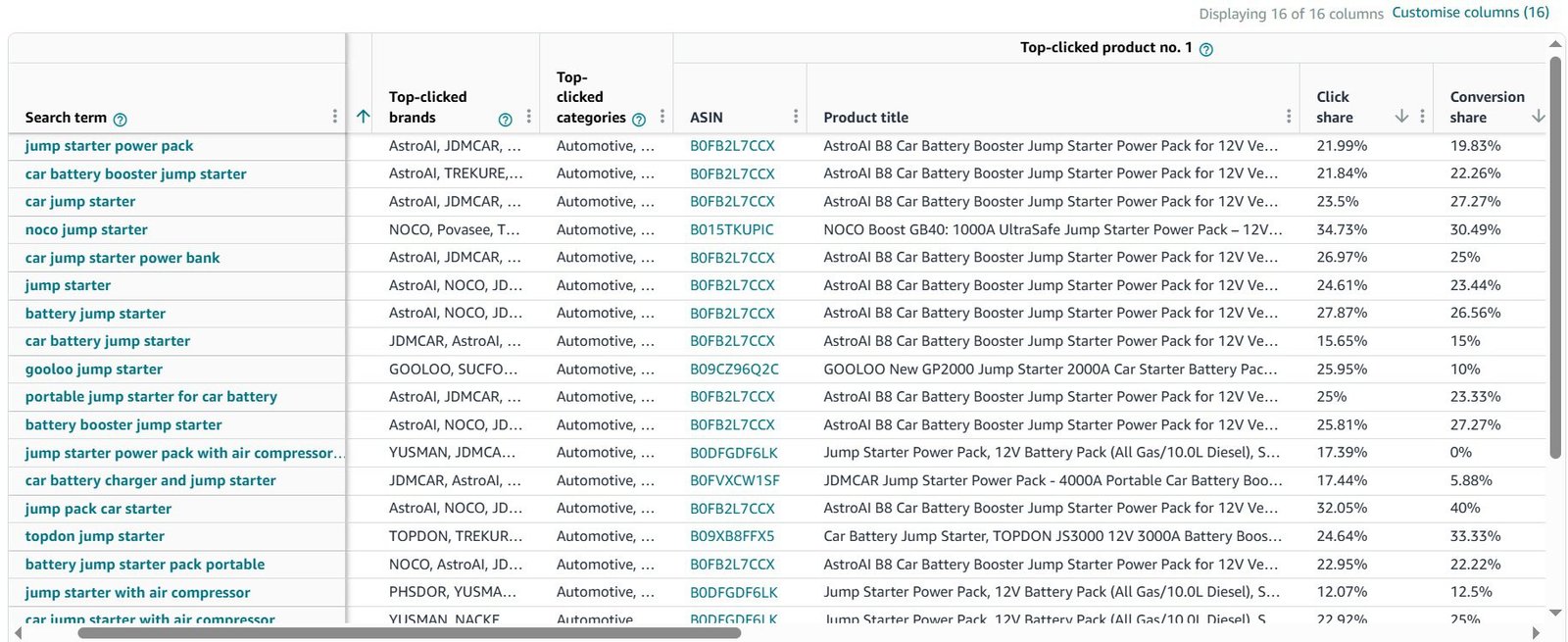Select the 'GOOLOO, SUCFO…' brands cell
This screenshot has width=1568, height=642.
click(453, 370)
